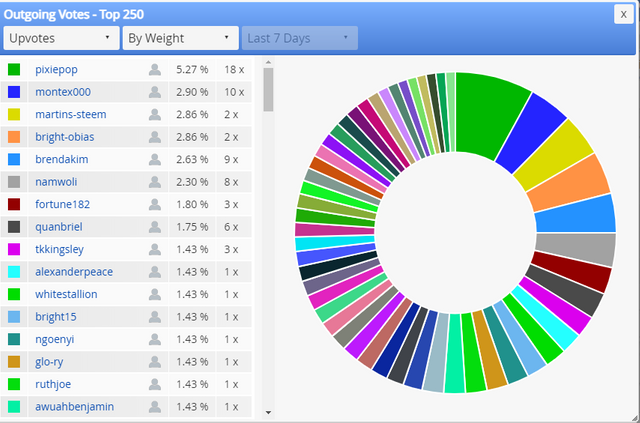Click the Outgoing Votes - Top 250 title
The height and width of the screenshot is (423, 640).
[74, 14]
